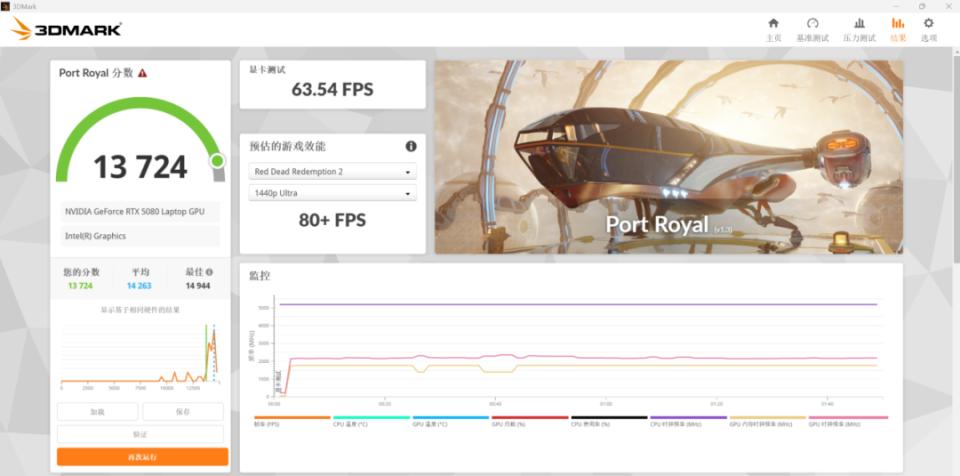The image size is (960, 476).
Task: Click the info icon next to 最佳
Action: pyautogui.click(x=209, y=272)
